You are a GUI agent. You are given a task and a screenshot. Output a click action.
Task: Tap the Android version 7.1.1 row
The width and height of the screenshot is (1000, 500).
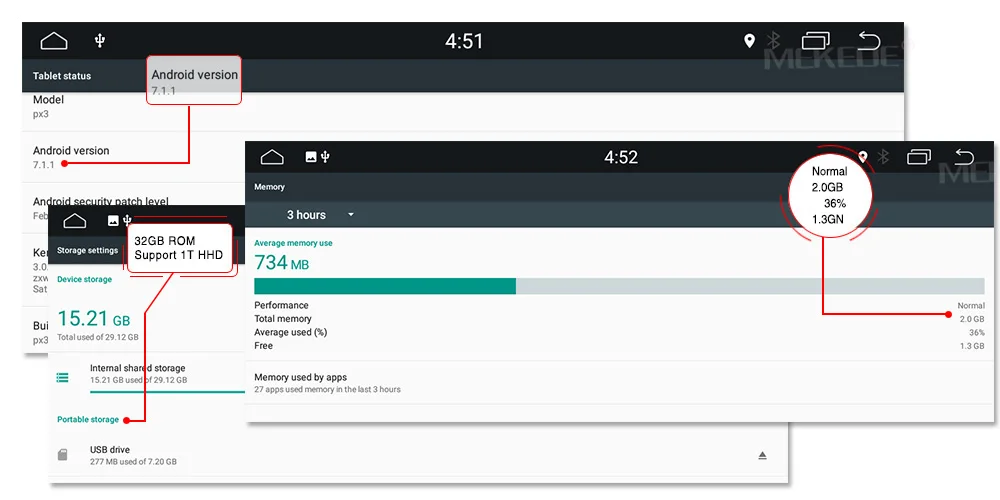coord(134,157)
